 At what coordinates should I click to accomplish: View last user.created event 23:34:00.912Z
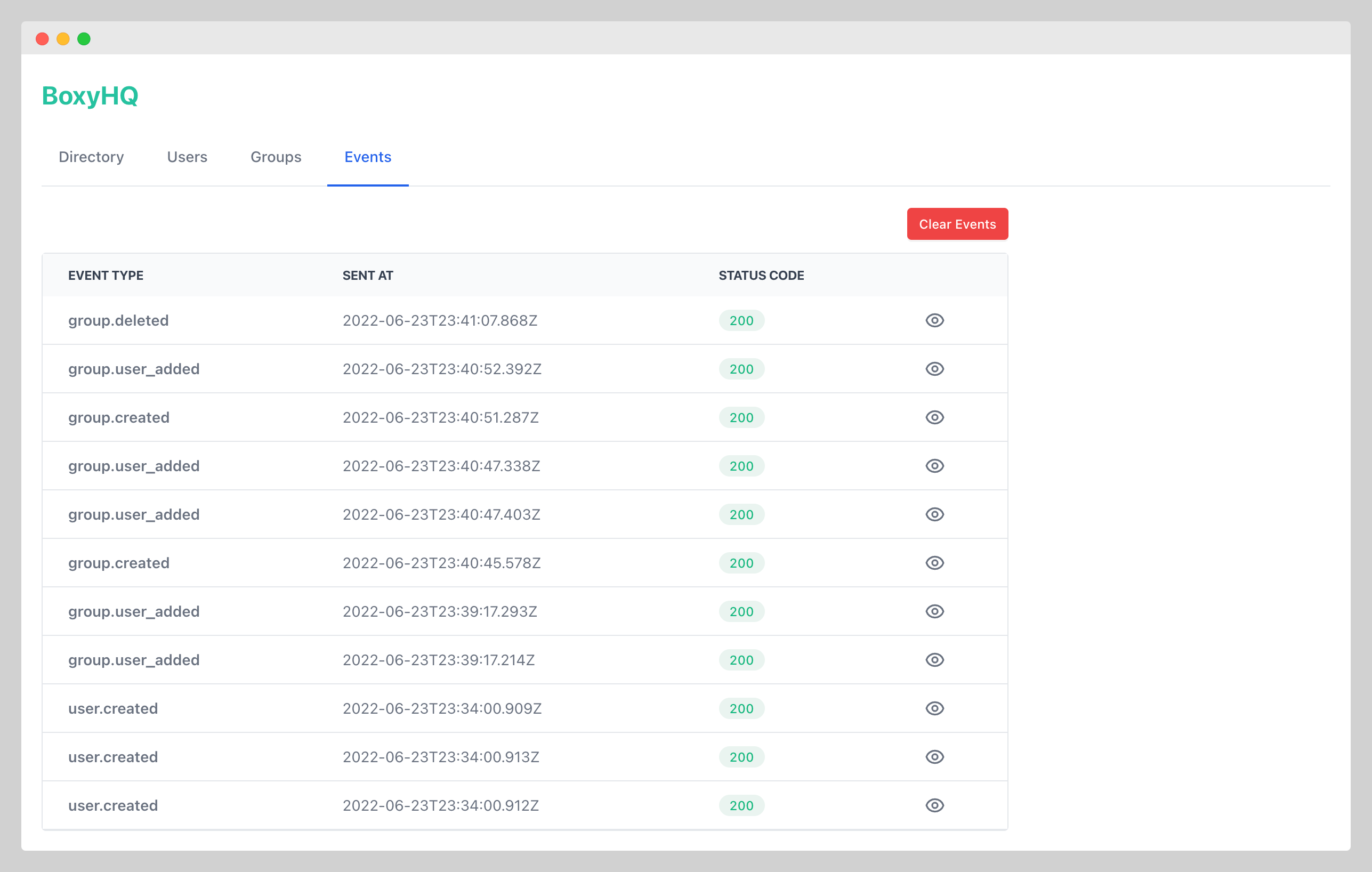934,805
